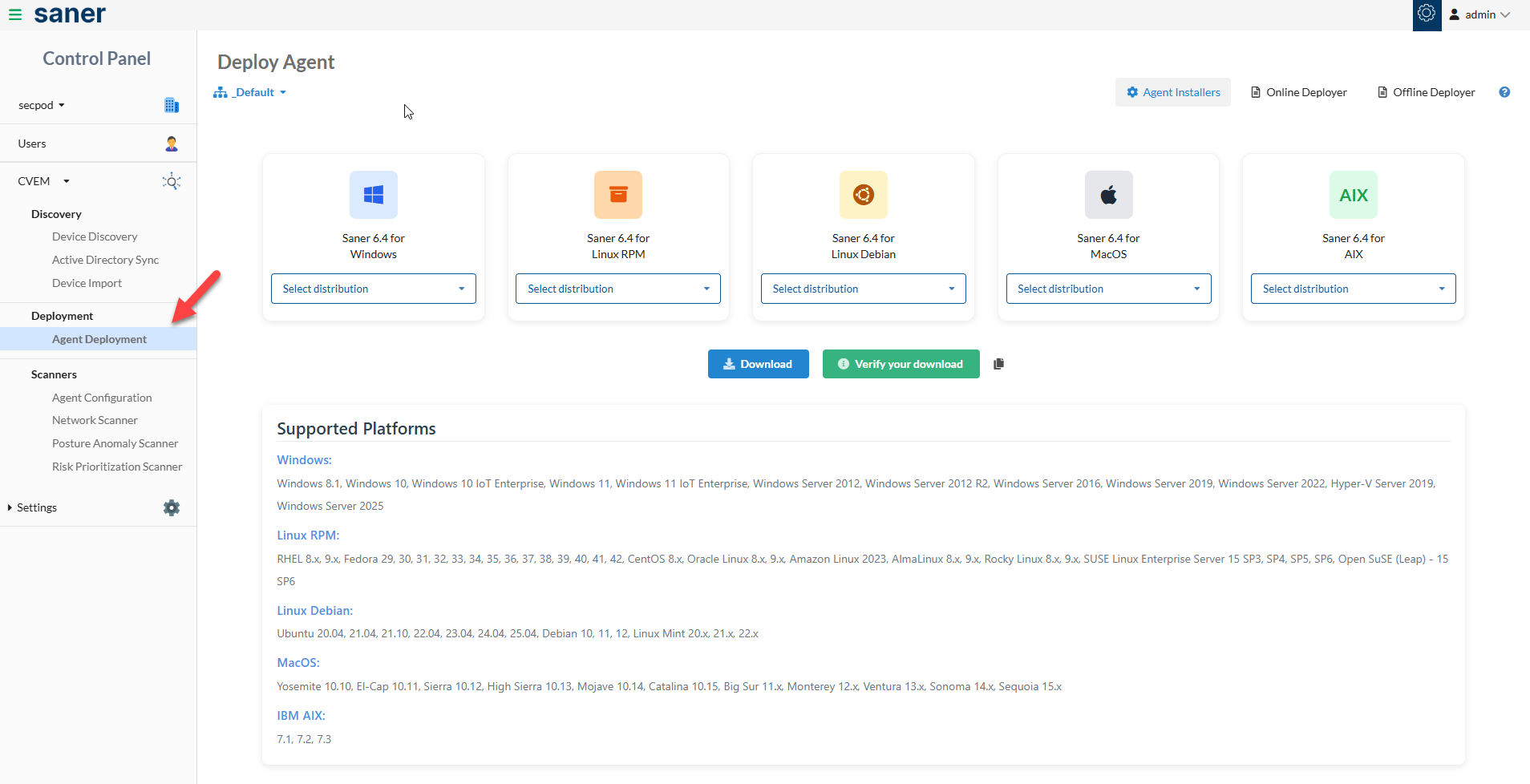Switch to the Online Deployer tab
This screenshot has height=784, width=1530.
tap(1297, 91)
